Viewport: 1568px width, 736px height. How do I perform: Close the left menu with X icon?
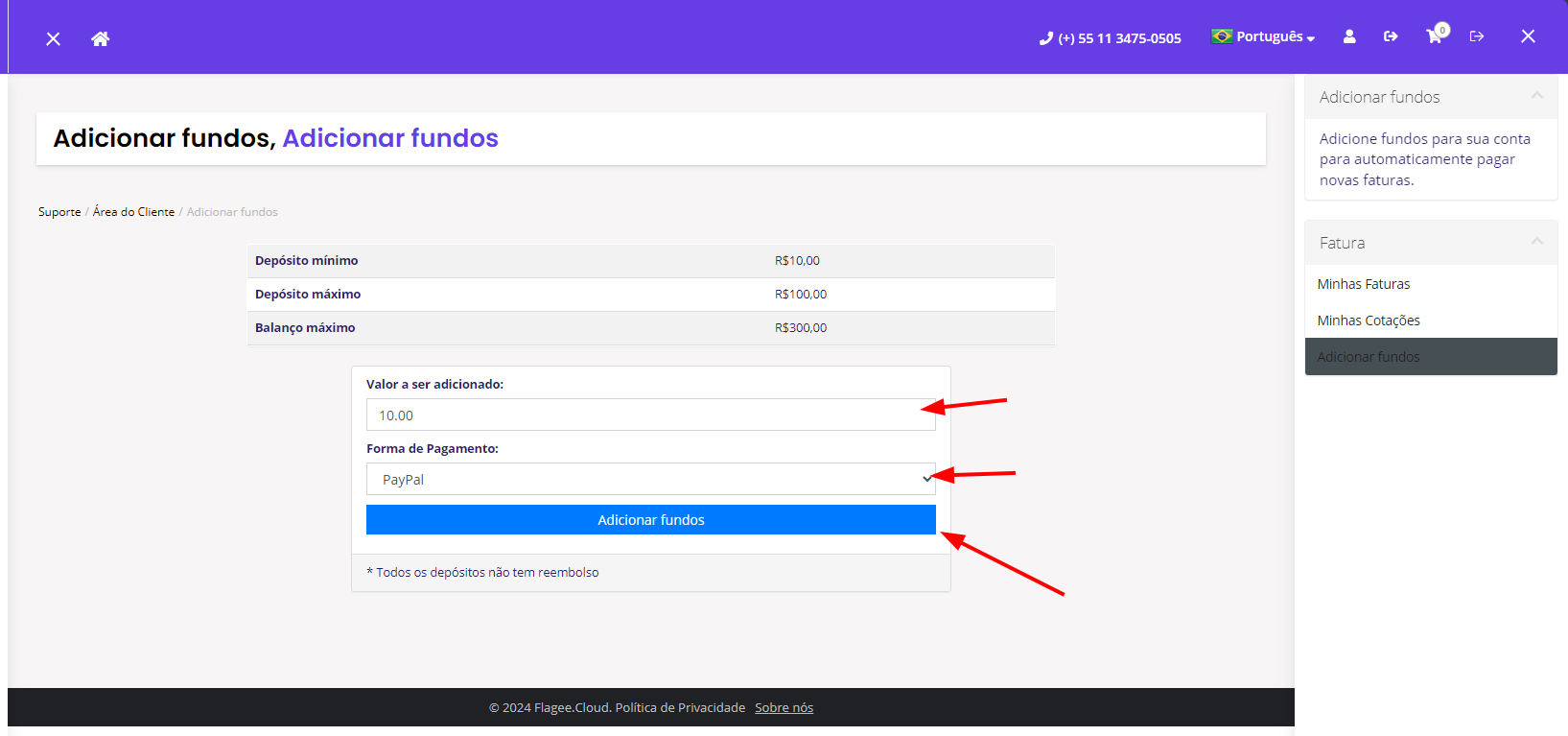(54, 38)
